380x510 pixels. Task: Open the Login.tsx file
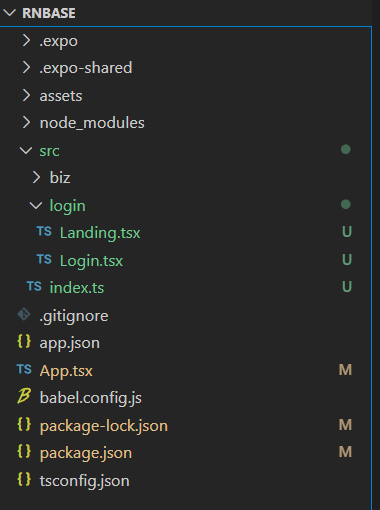click(x=91, y=261)
